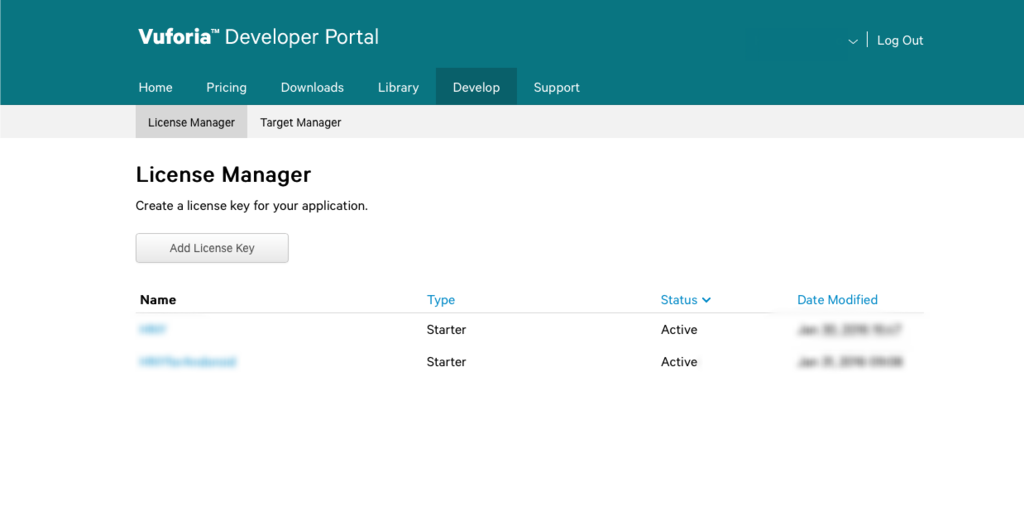Navigate to the Downloads section
The image size is (1024, 510).
[x=312, y=87]
